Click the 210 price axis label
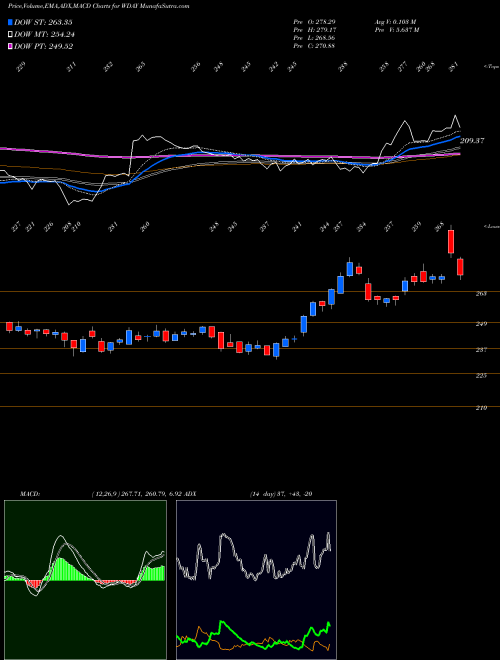The image size is (500, 660). tap(481, 408)
